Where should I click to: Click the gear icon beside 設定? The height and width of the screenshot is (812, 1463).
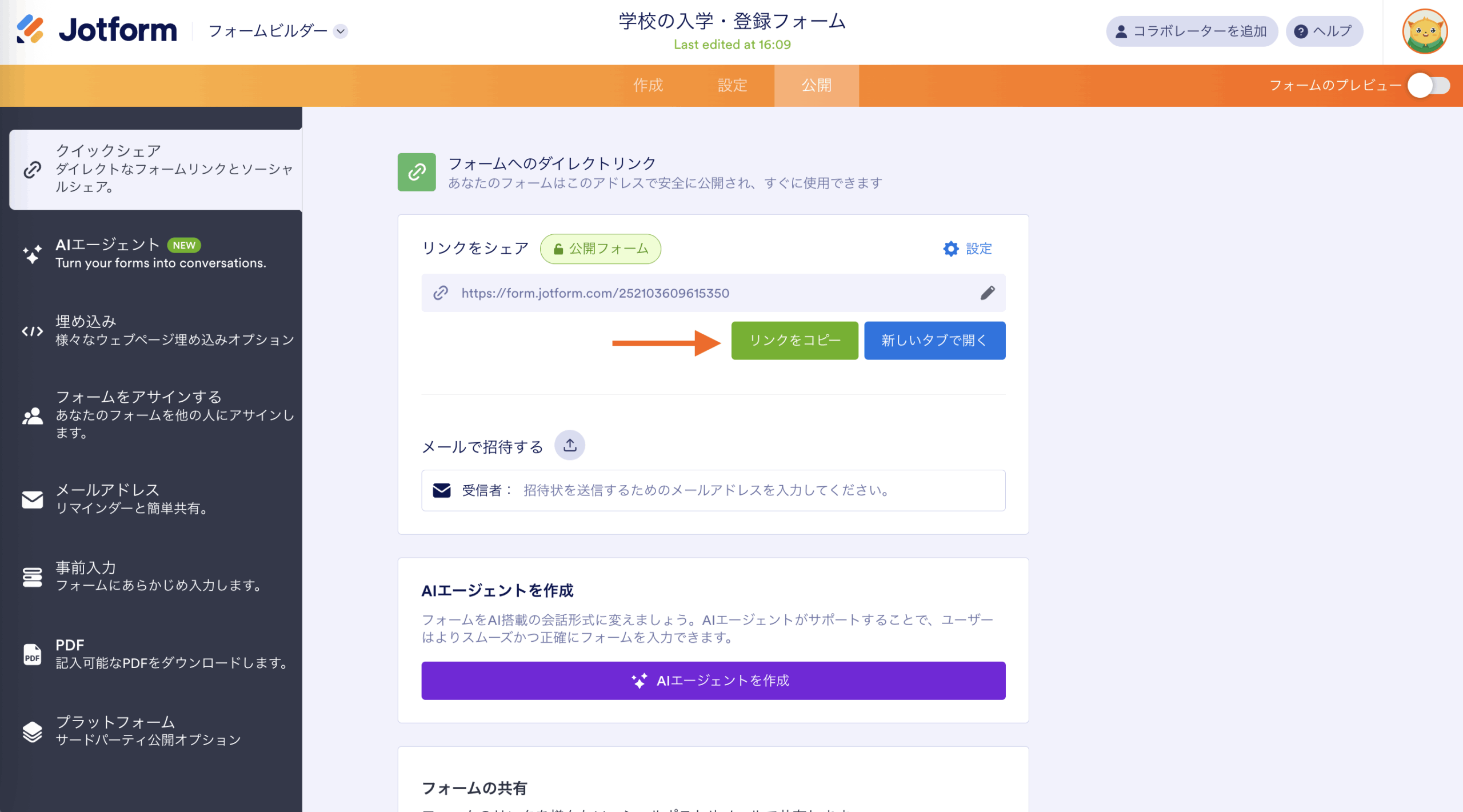[950, 249]
